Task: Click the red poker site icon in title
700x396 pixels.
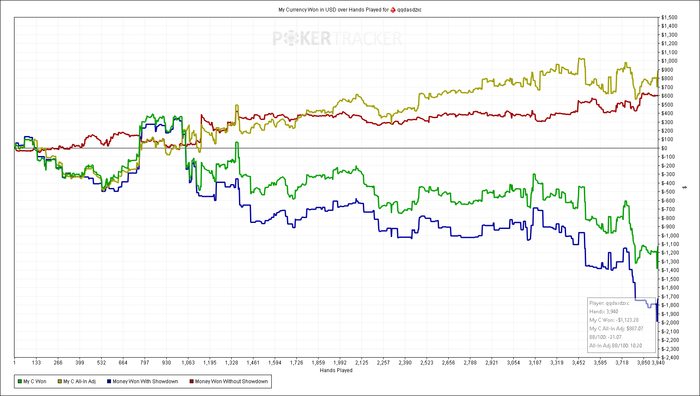Action: pos(393,9)
